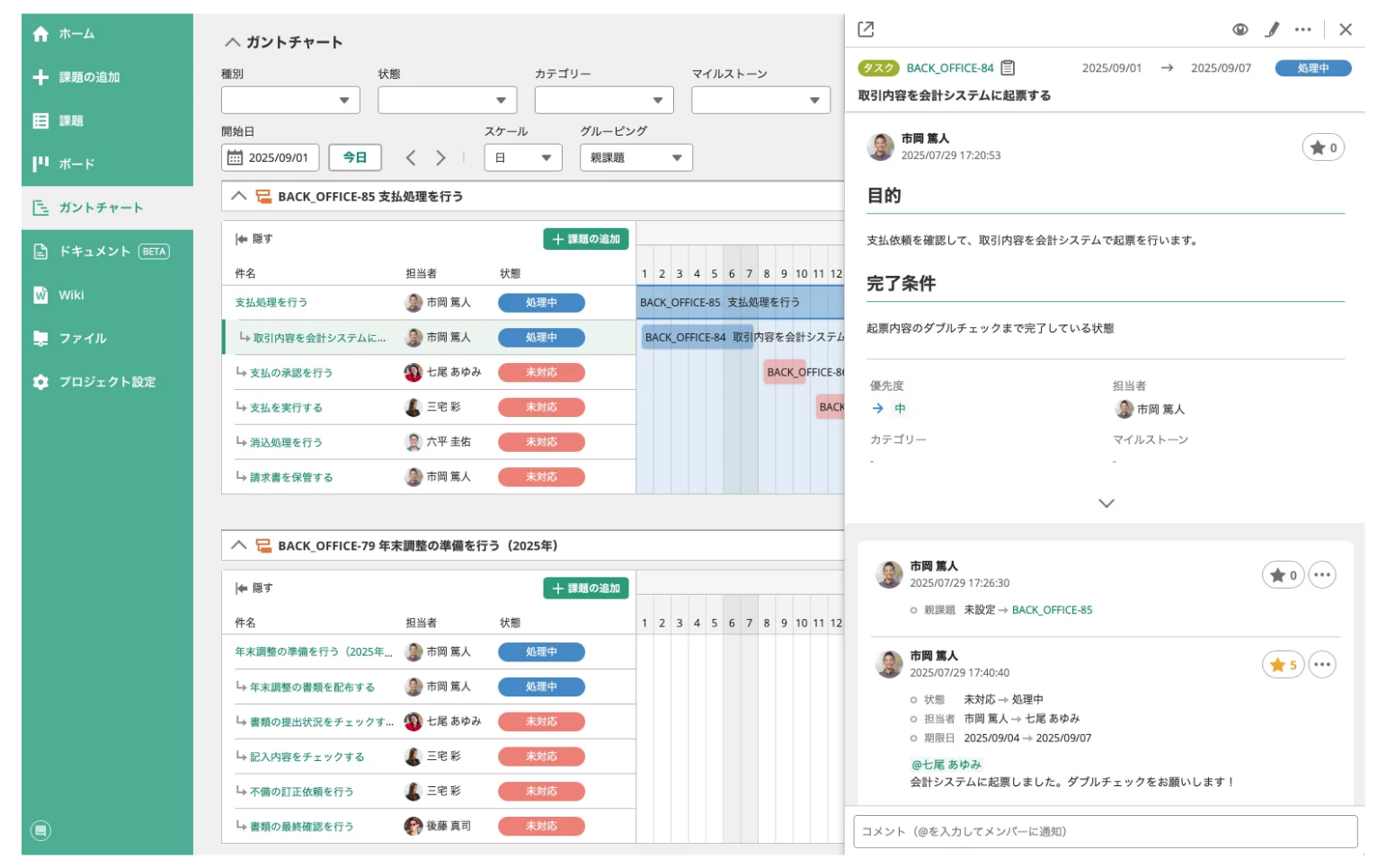Open options menu of 17:26:30 comment
Image resolution: width=1386 pixels, height=868 pixels.
(1322, 575)
